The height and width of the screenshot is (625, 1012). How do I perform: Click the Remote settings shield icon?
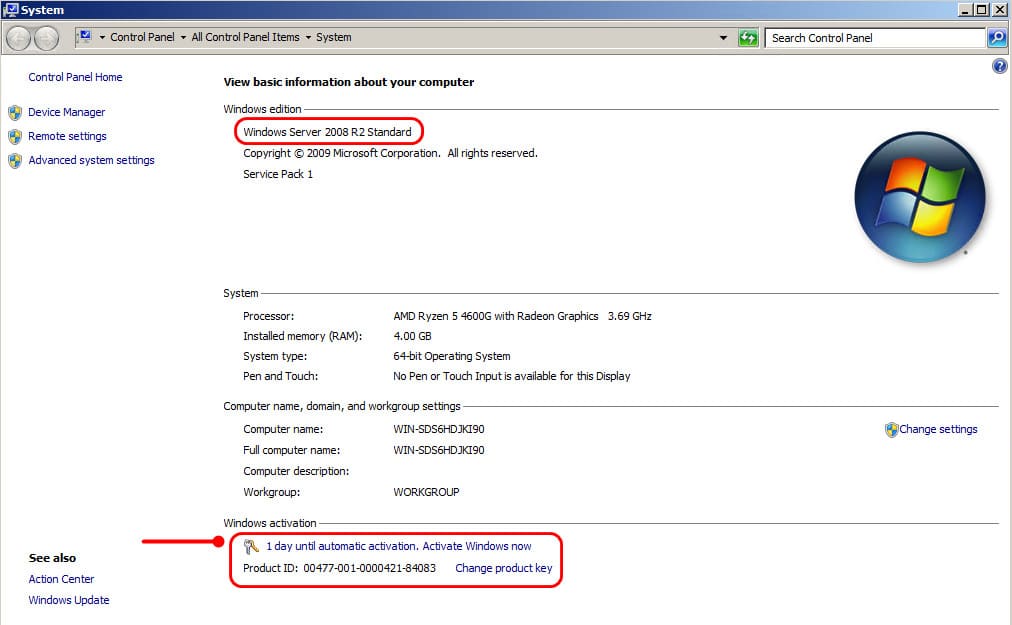coord(15,137)
